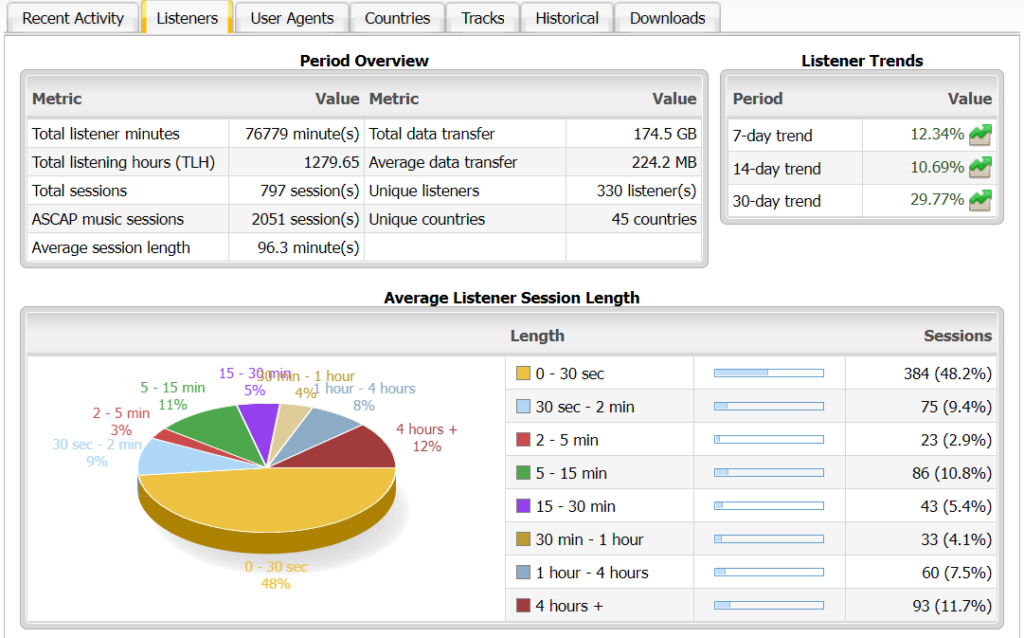Open the Countries tab
Viewport: 1024px width, 638px height.
point(397,18)
